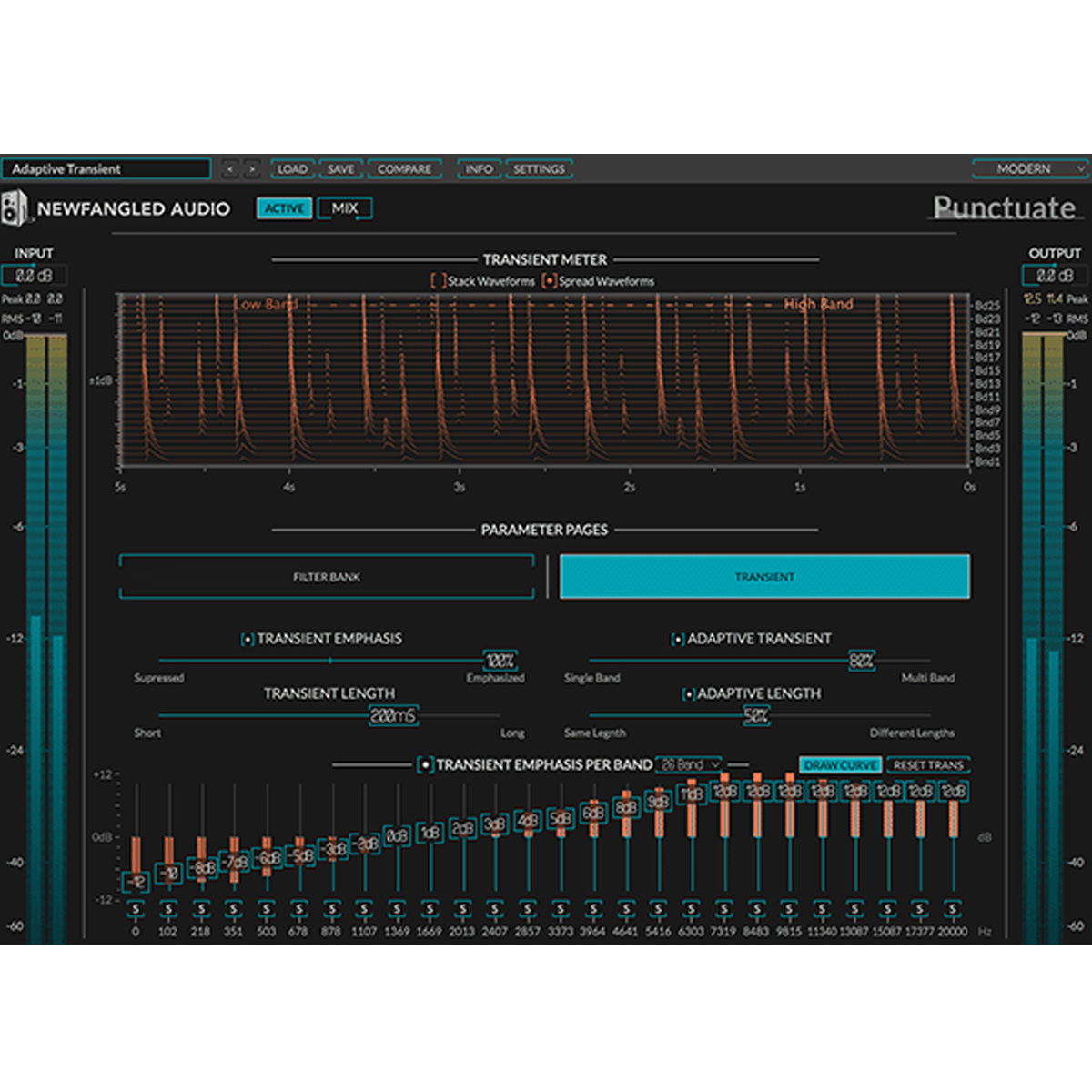Solo the 0 Hz band

[x=136, y=909]
